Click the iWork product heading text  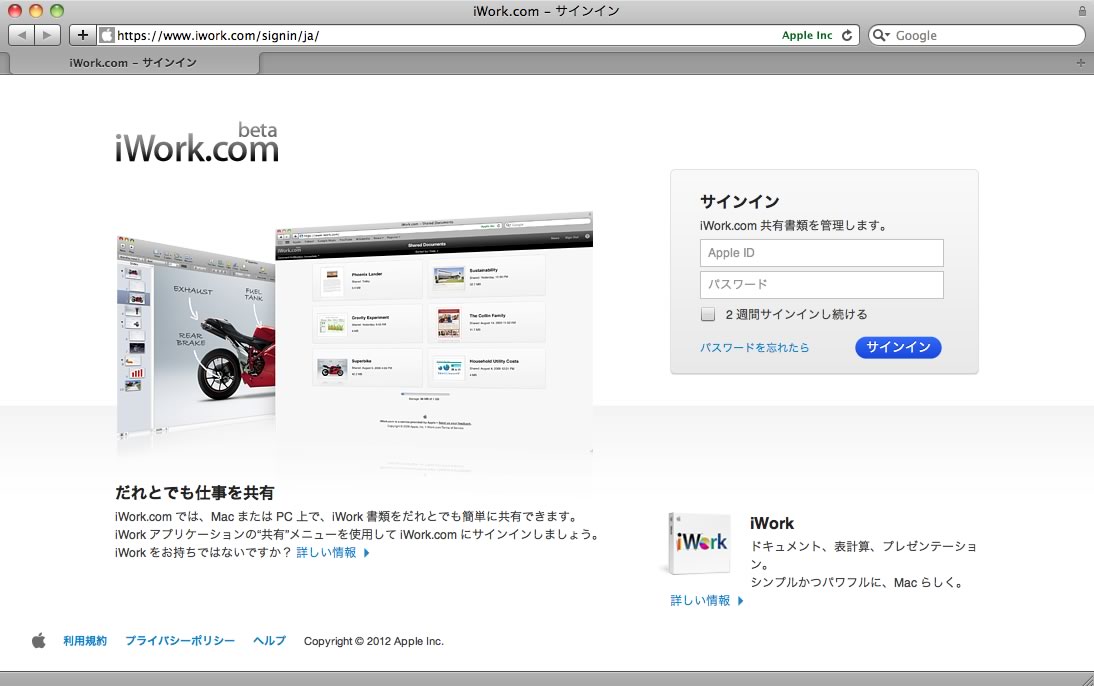[x=772, y=523]
